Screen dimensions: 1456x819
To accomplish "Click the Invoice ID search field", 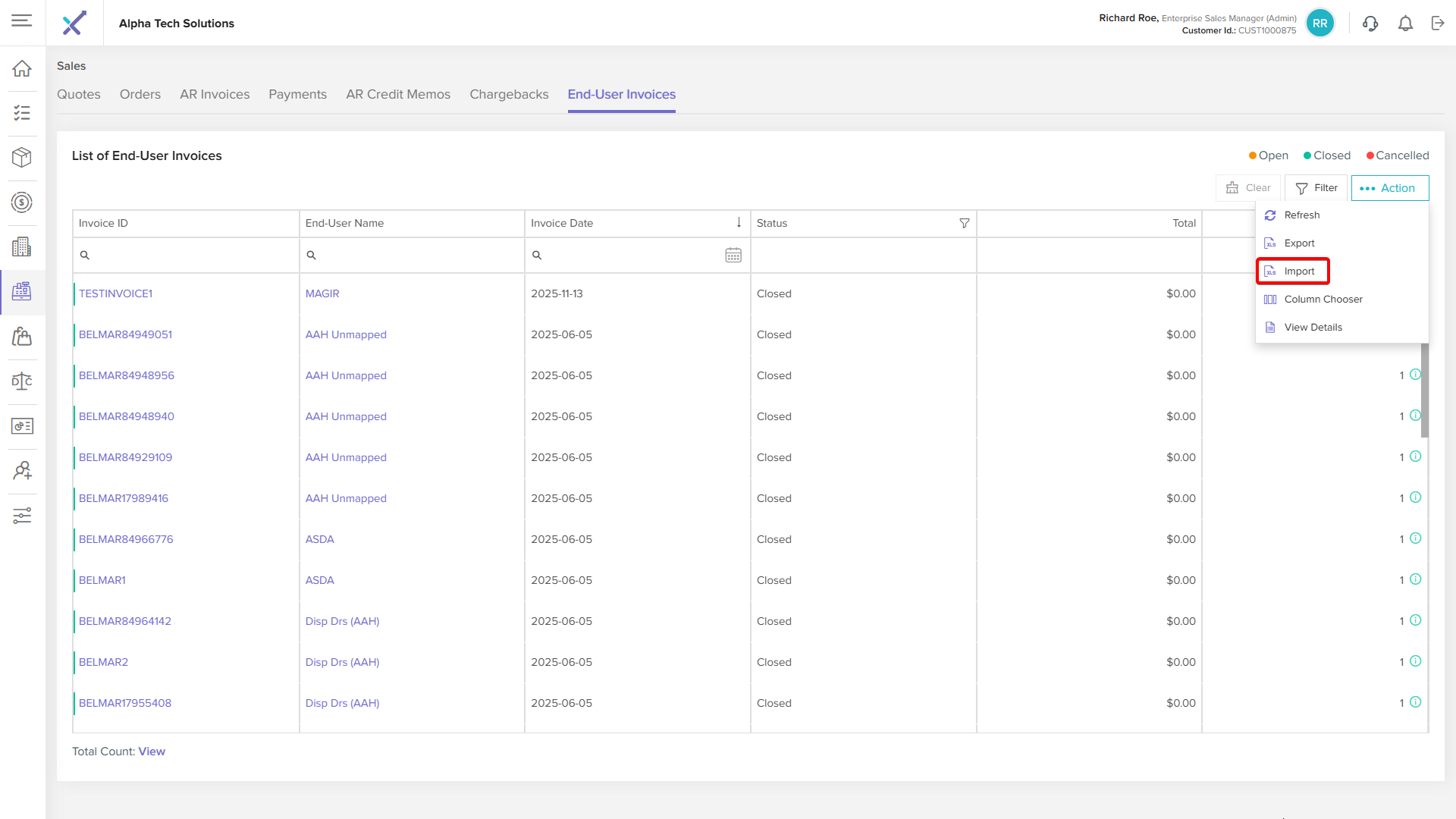I will click(x=190, y=256).
